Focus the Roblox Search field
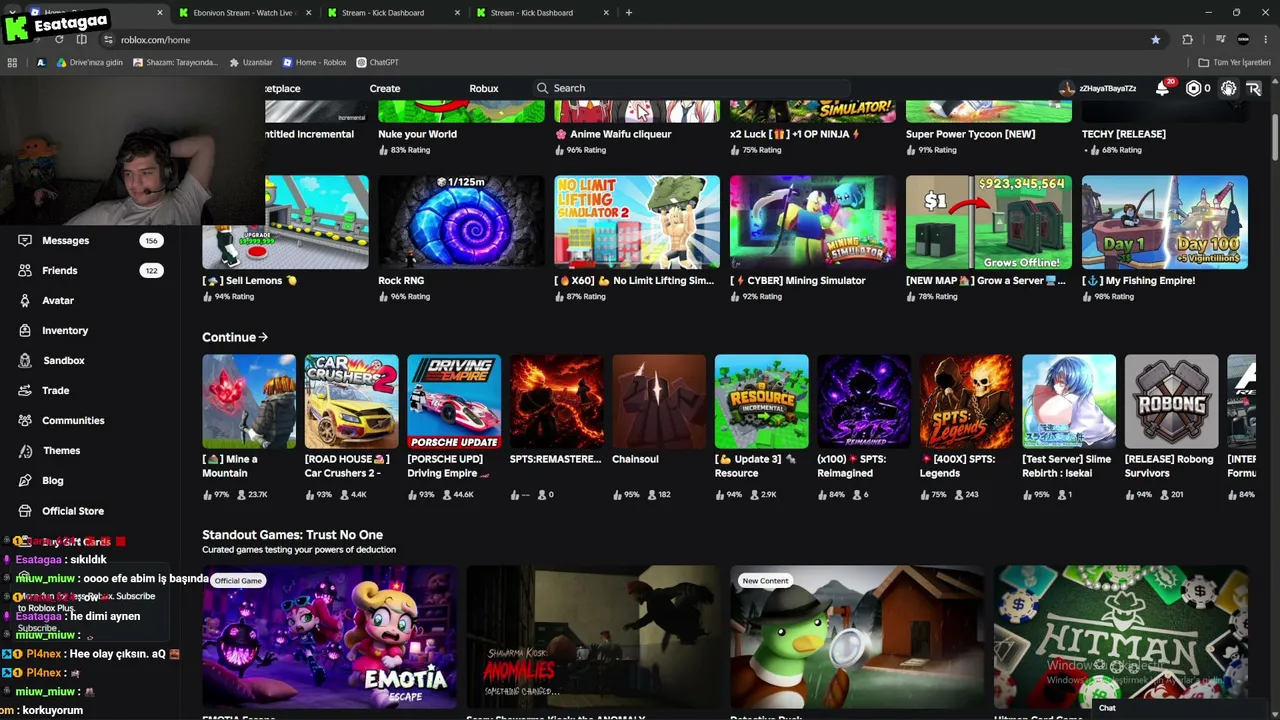Viewport: 1280px width, 720px height. pos(690,88)
